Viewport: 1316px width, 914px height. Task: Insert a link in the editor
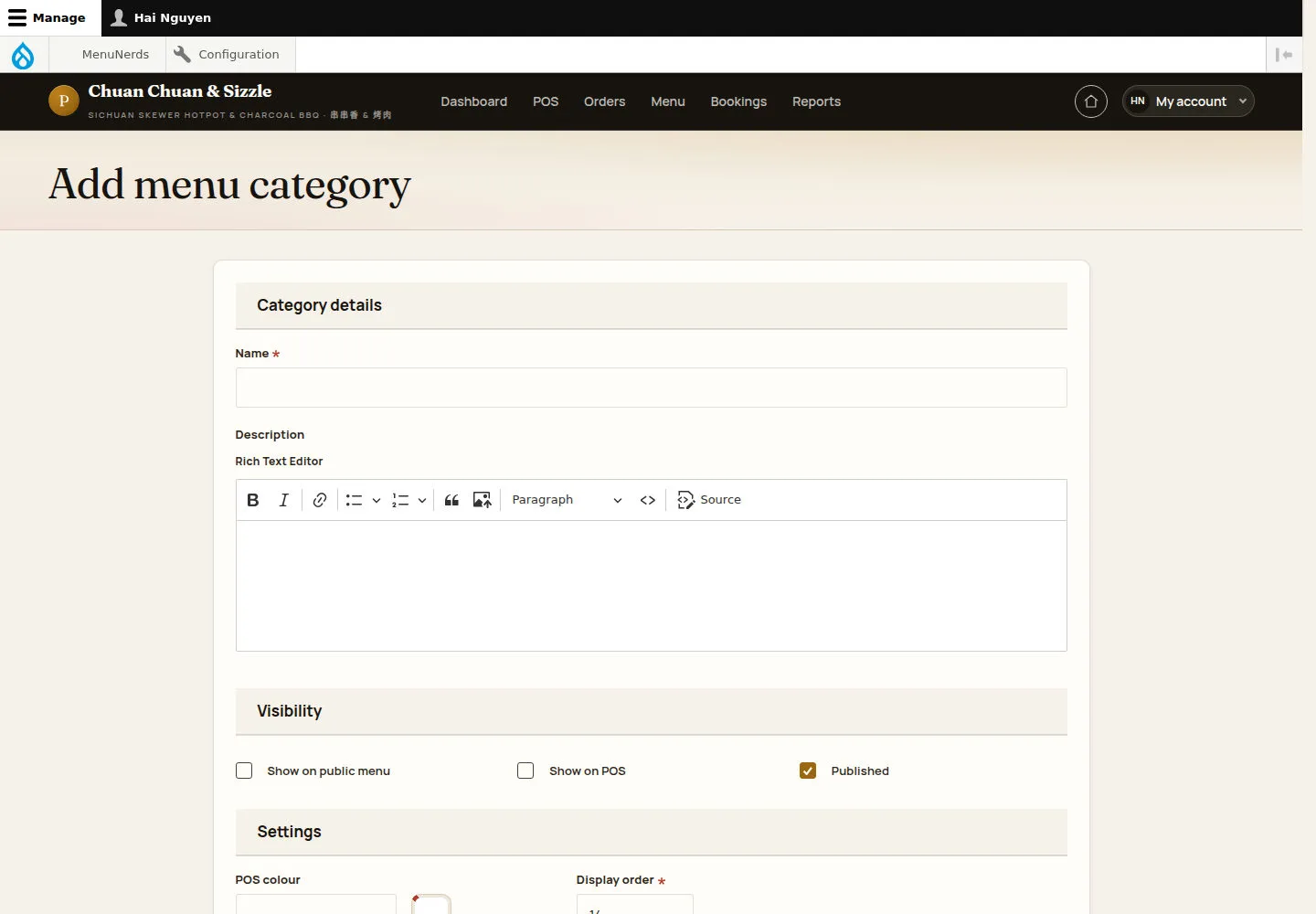click(320, 500)
